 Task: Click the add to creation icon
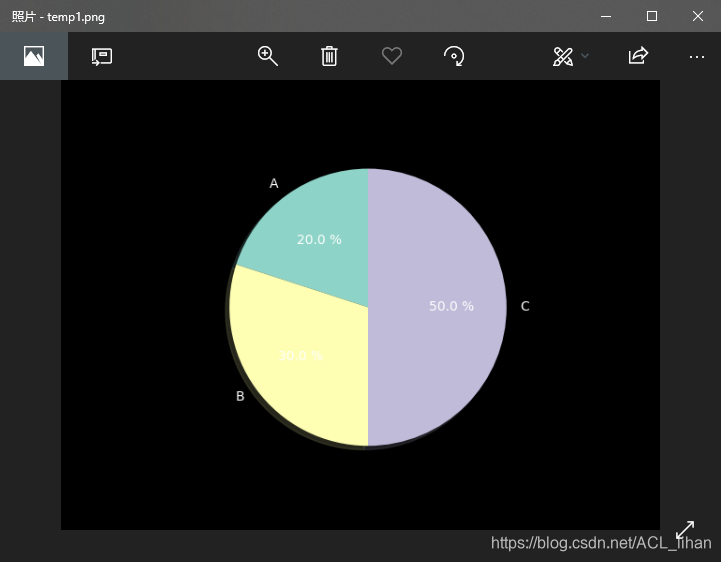pyautogui.click(x=102, y=57)
